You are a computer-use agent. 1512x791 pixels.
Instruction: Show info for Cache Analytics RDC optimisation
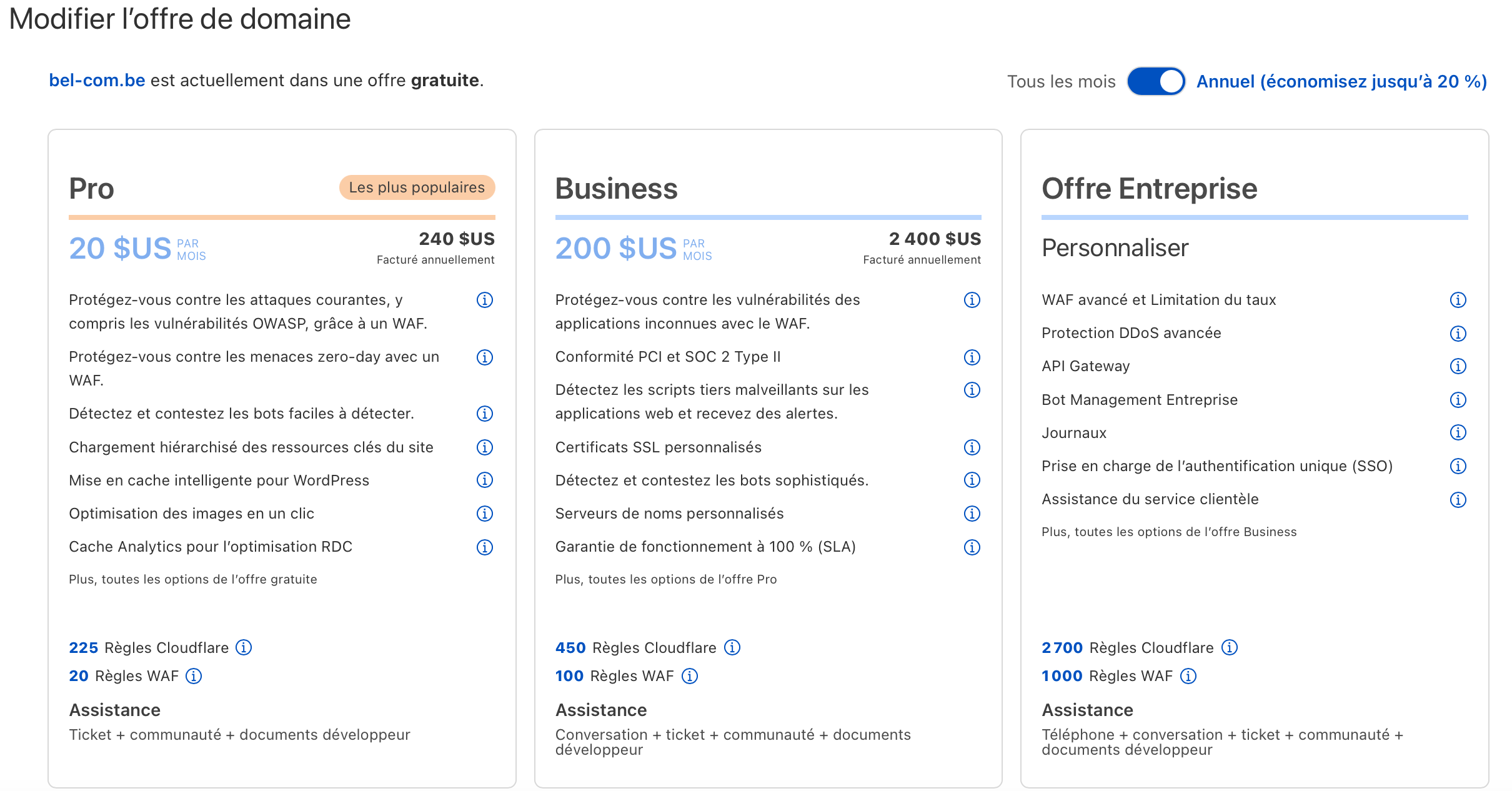click(x=485, y=547)
